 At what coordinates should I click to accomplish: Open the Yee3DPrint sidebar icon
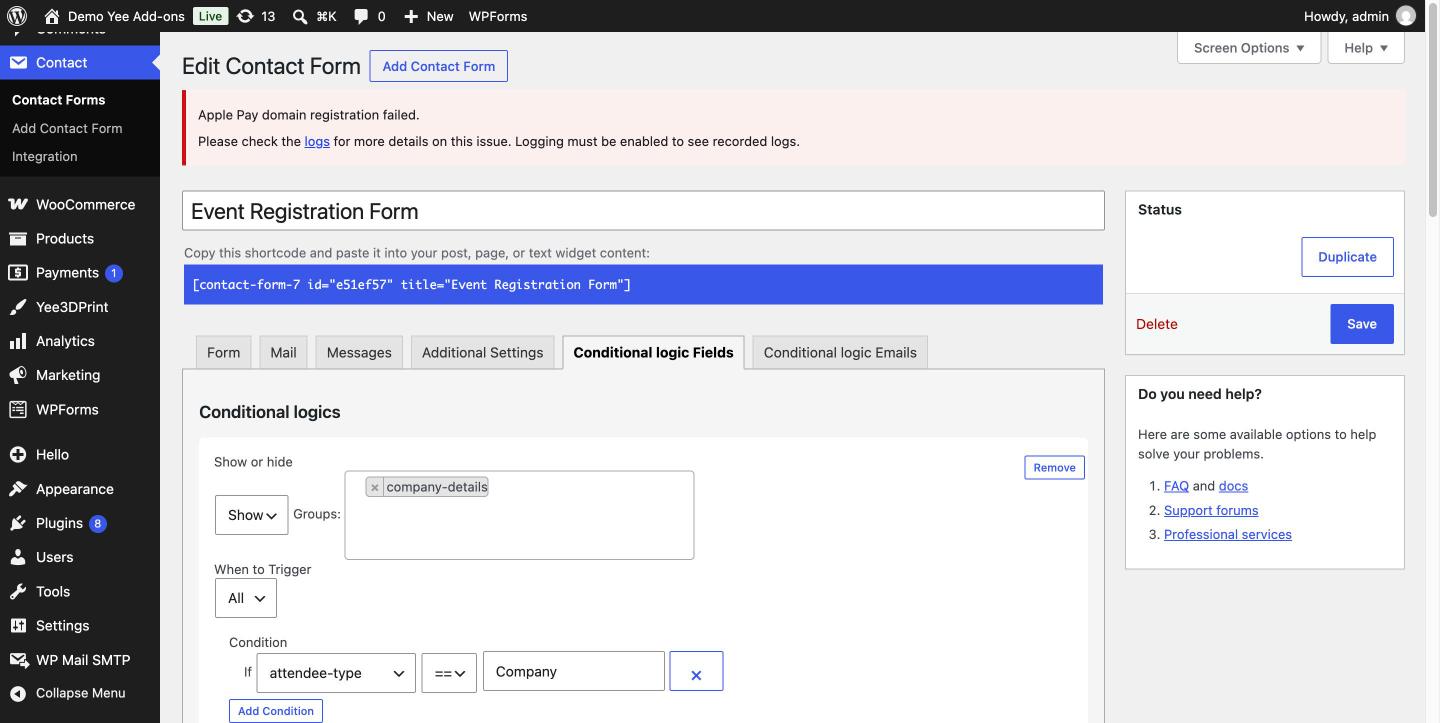[18, 307]
